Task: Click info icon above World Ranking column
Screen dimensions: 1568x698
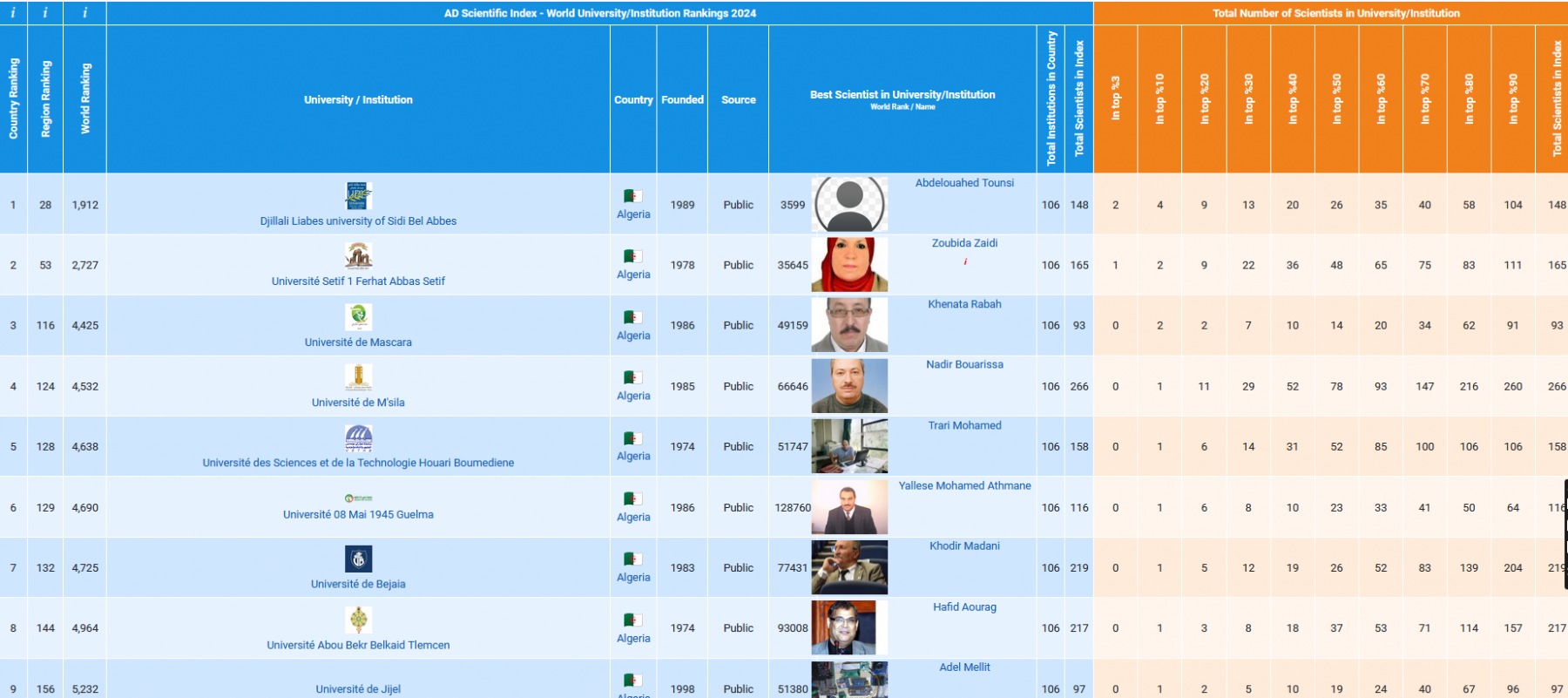Action: coord(84,12)
